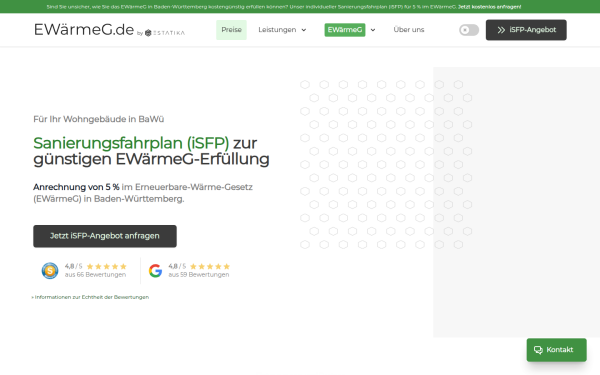Expand the EWärmeG dropdown chevron
600x375 pixels.
(x=373, y=30)
